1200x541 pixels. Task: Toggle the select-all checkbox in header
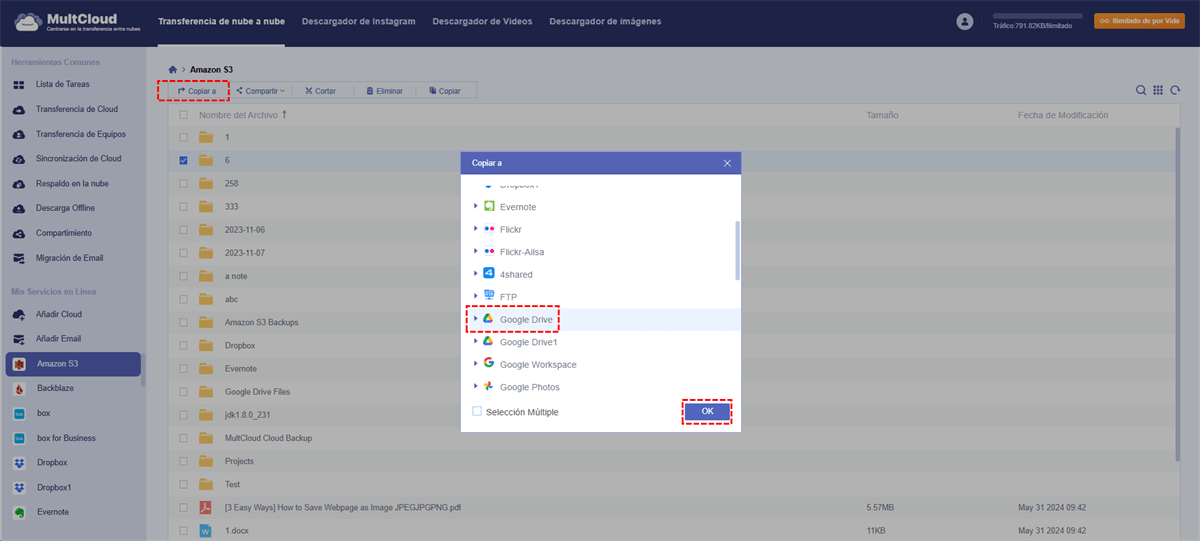(x=183, y=115)
